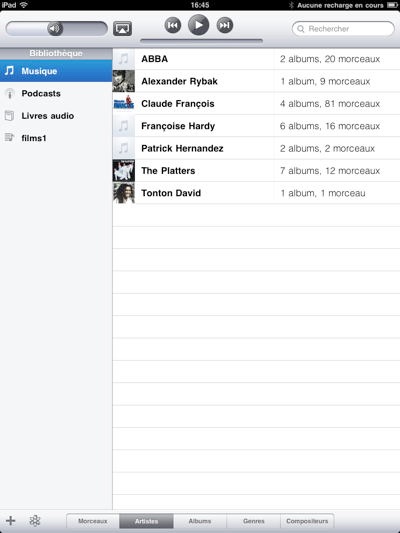Click the AirPlay output icon
This screenshot has height=533, width=400.
[x=122, y=29]
